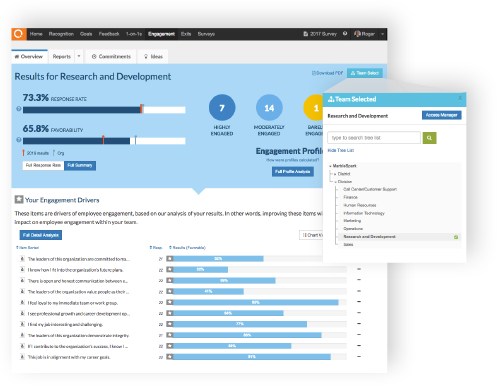
Task: Open the Home menu item
Action: click(x=36, y=34)
